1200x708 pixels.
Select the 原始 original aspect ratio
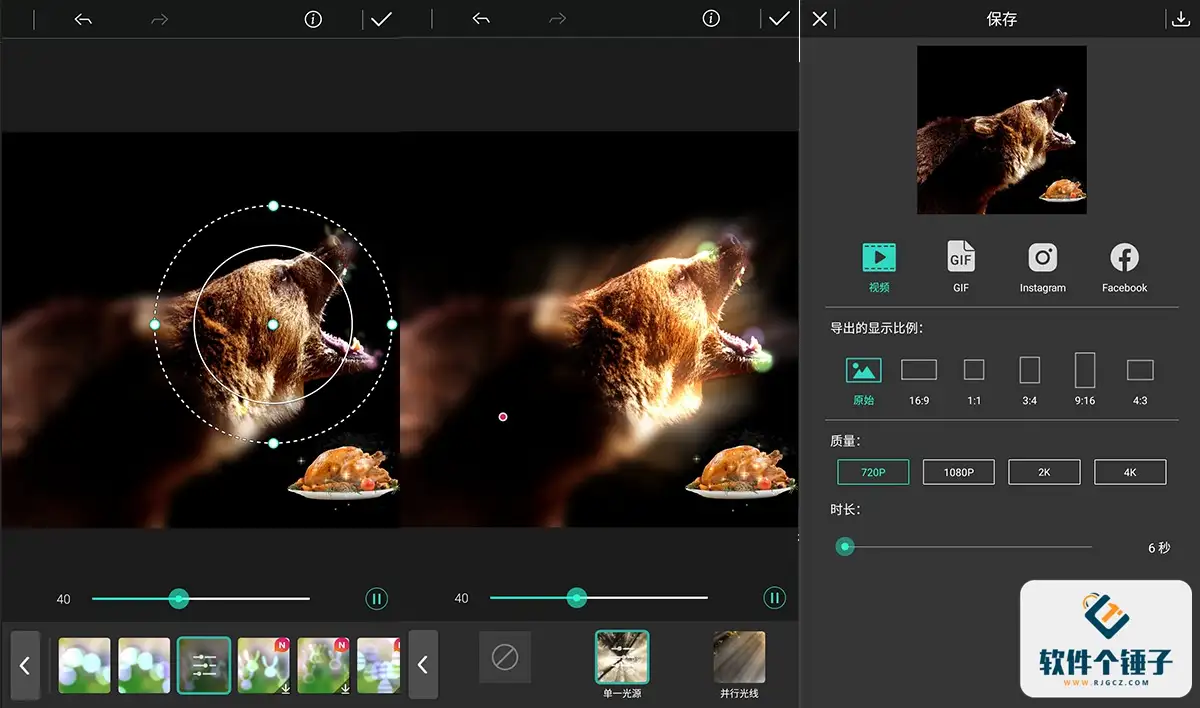863,375
